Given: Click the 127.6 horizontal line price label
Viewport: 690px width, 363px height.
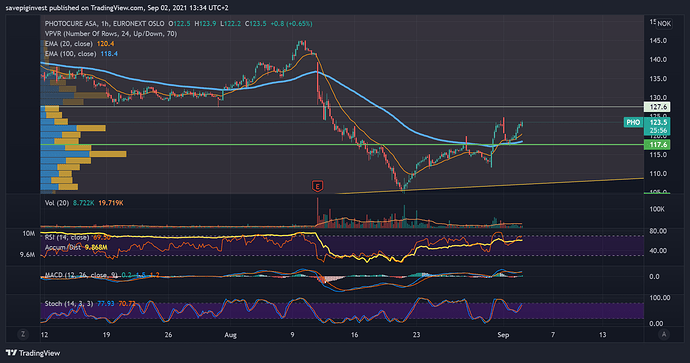Looking at the screenshot, I should click(657, 107).
